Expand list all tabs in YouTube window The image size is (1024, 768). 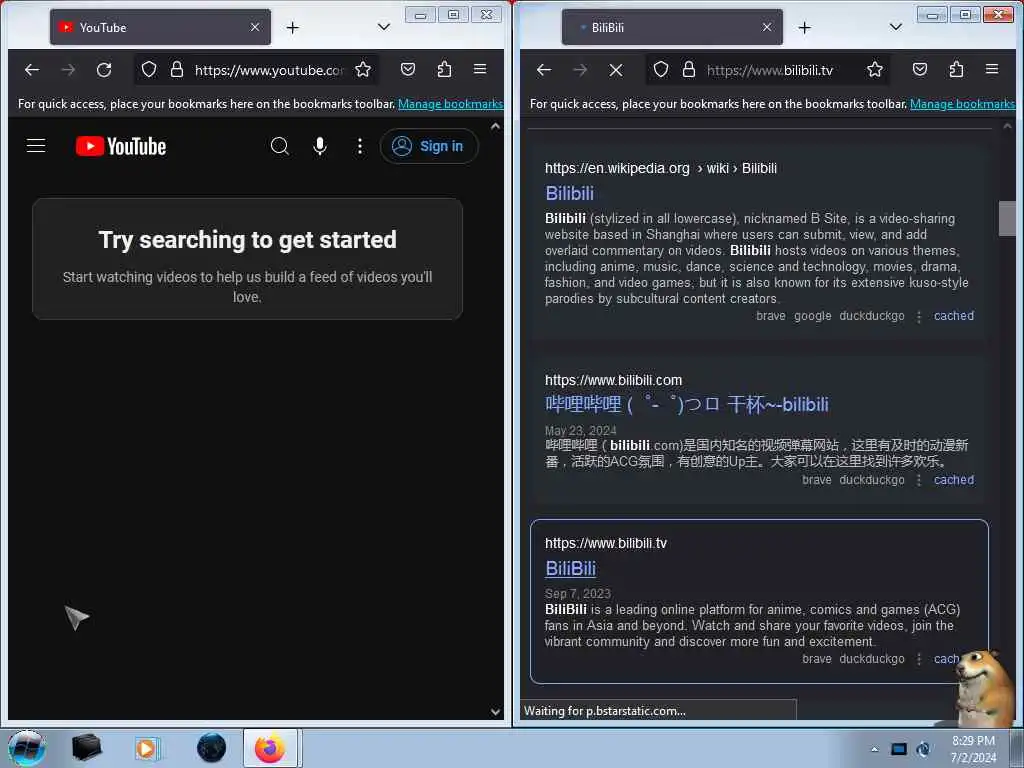point(384,27)
